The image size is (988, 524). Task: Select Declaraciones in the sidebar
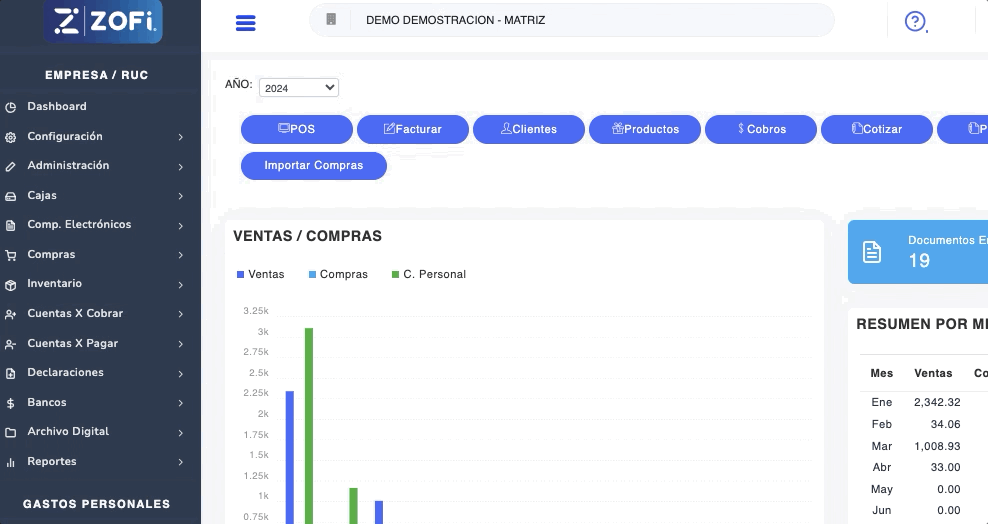65,373
